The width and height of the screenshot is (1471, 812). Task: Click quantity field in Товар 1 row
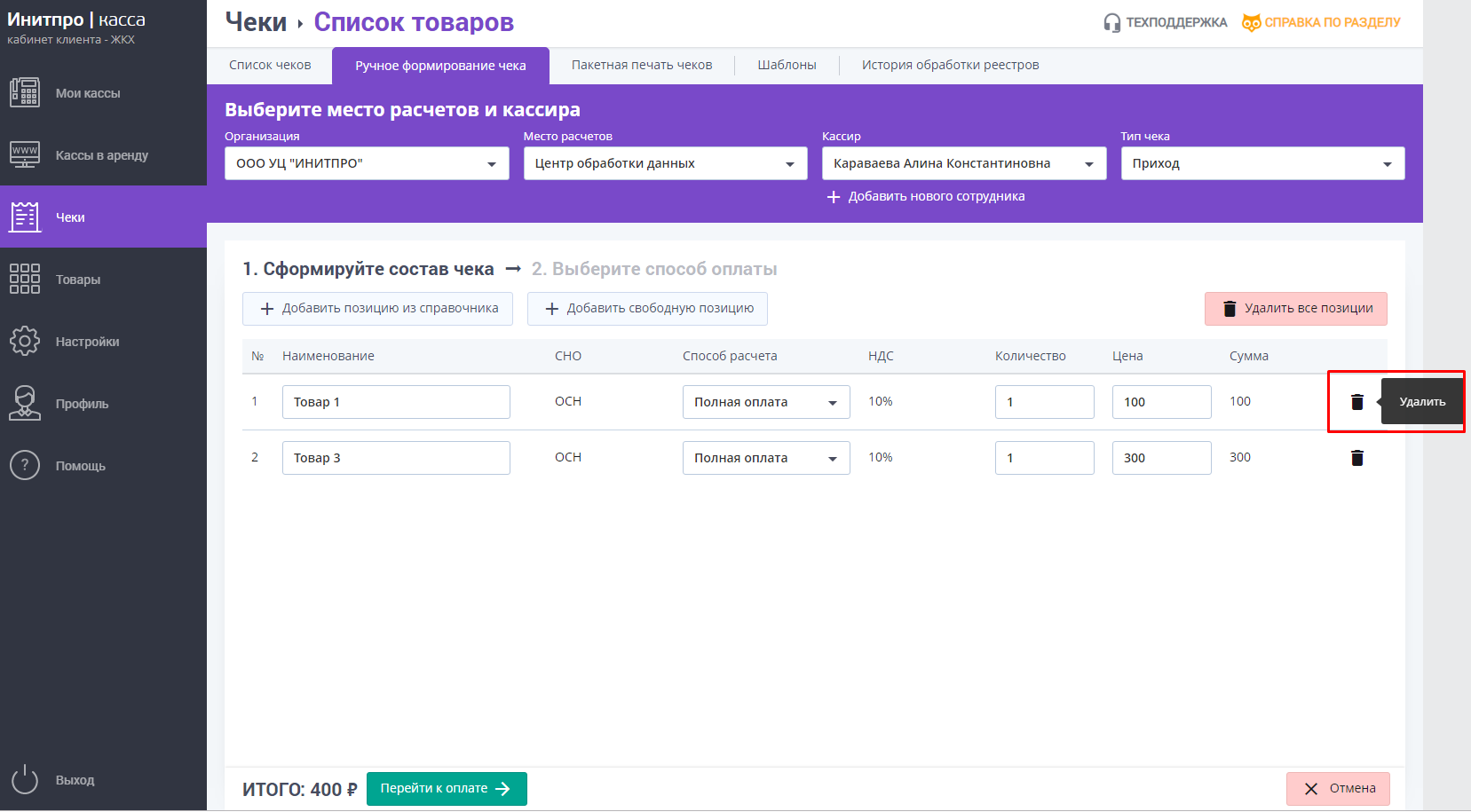coord(1044,402)
